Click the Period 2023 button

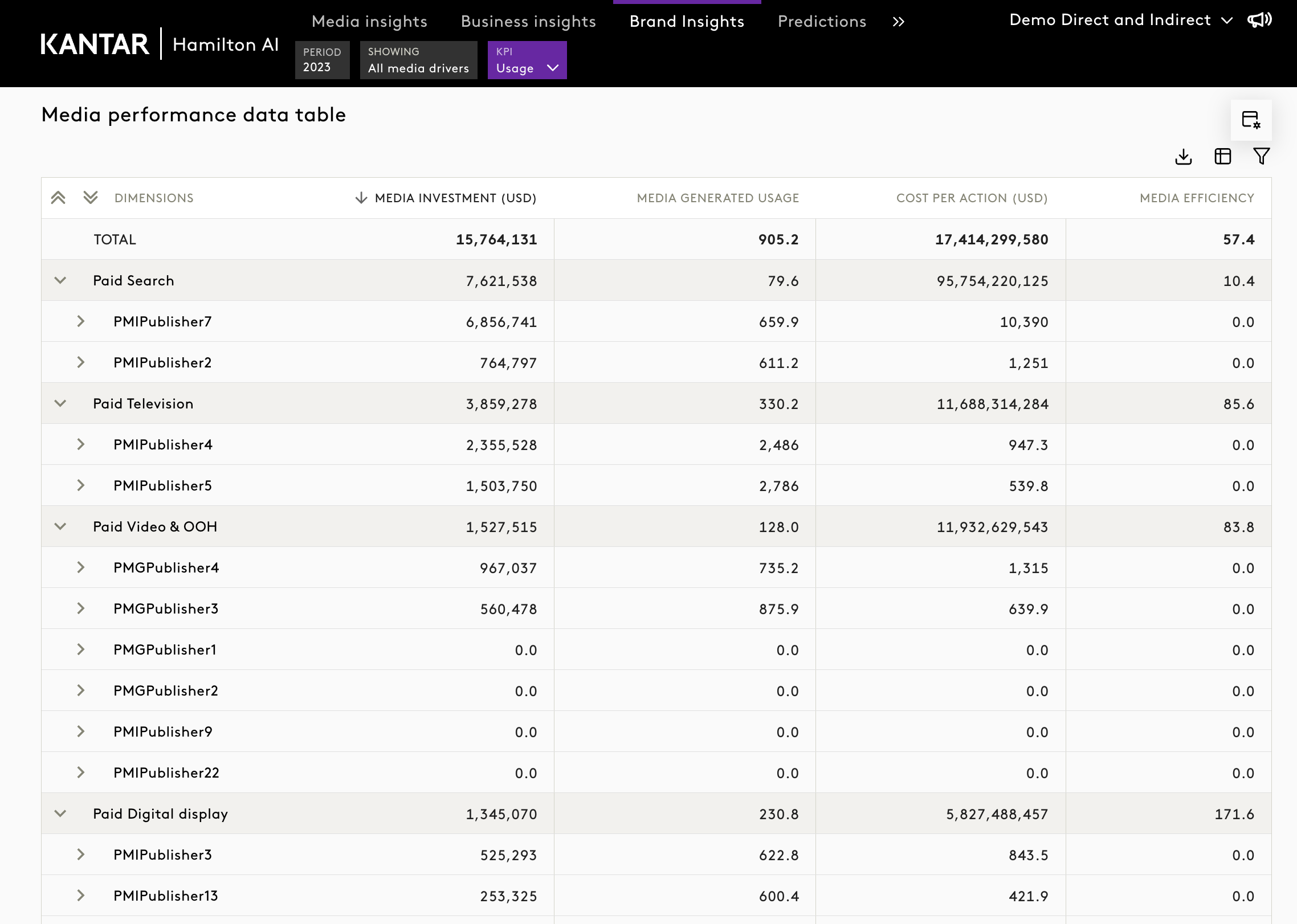pos(322,60)
